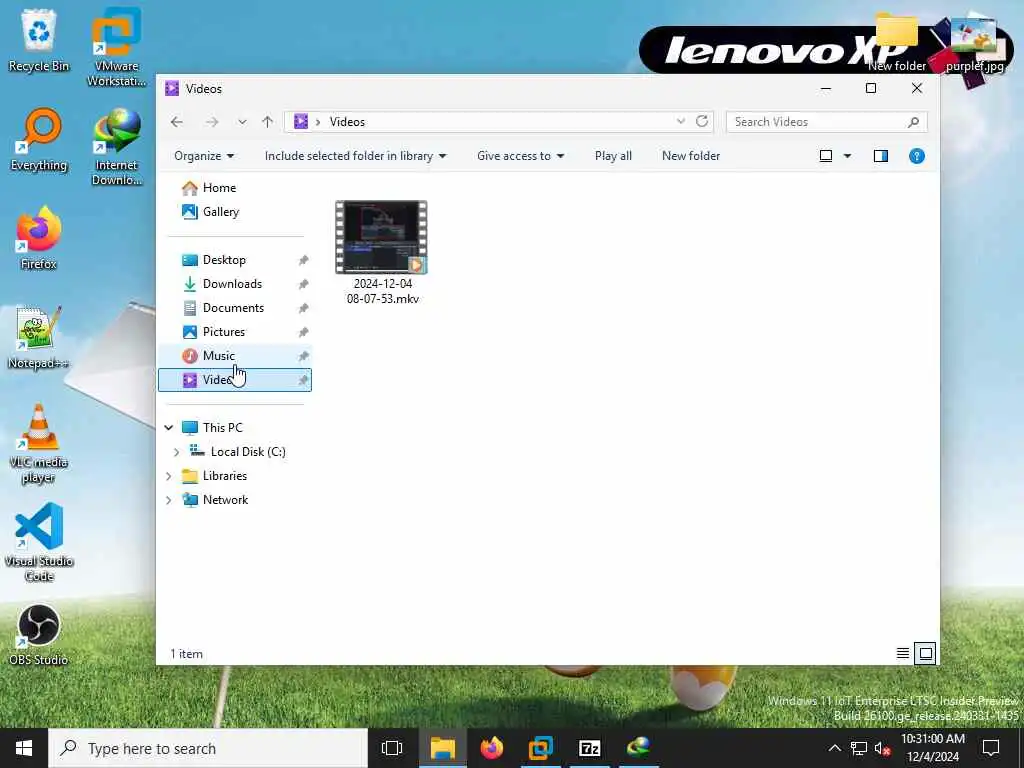This screenshot has height=768, width=1024.
Task: Open the Give access to menu
Action: point(520,156)
